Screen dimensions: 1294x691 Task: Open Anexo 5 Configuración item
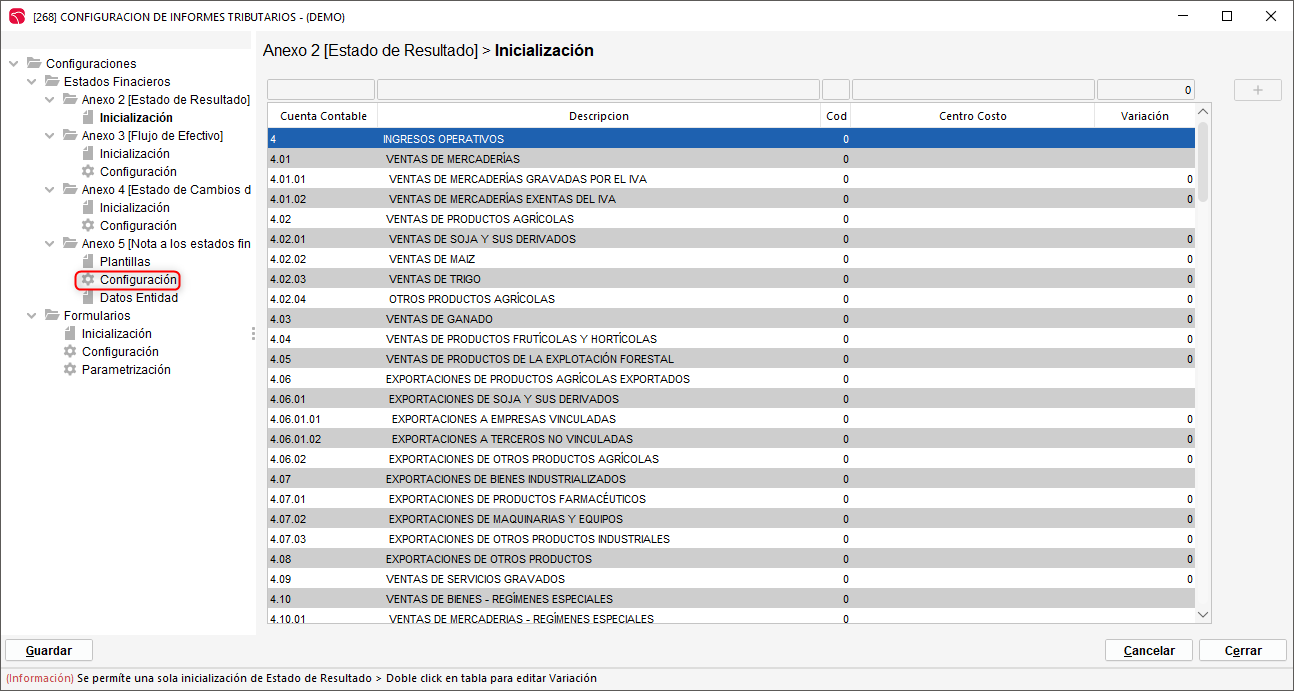138,280
